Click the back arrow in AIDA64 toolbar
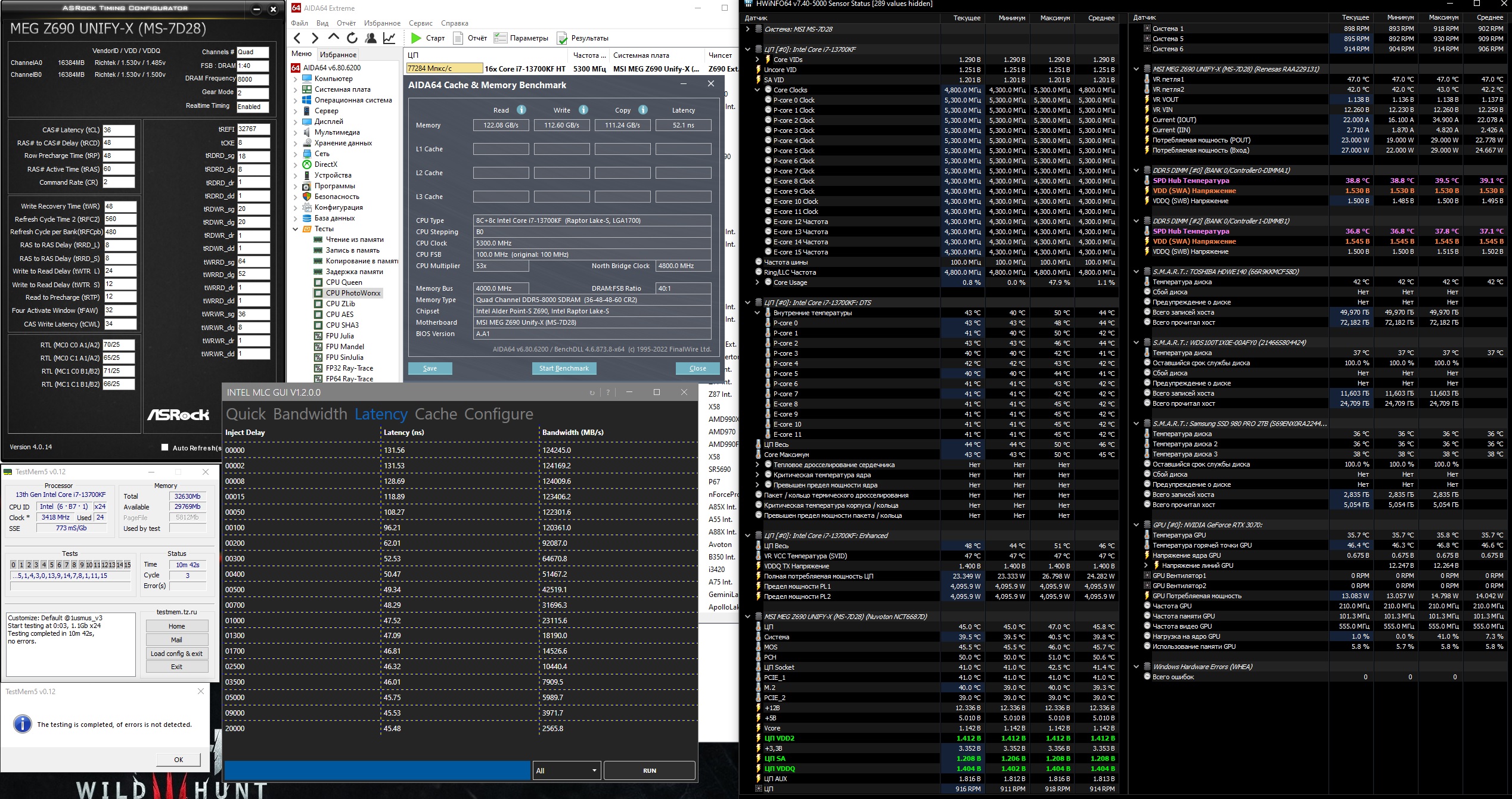The width and height of the screenshot is (1512, 799). click(x=297, y=38)
